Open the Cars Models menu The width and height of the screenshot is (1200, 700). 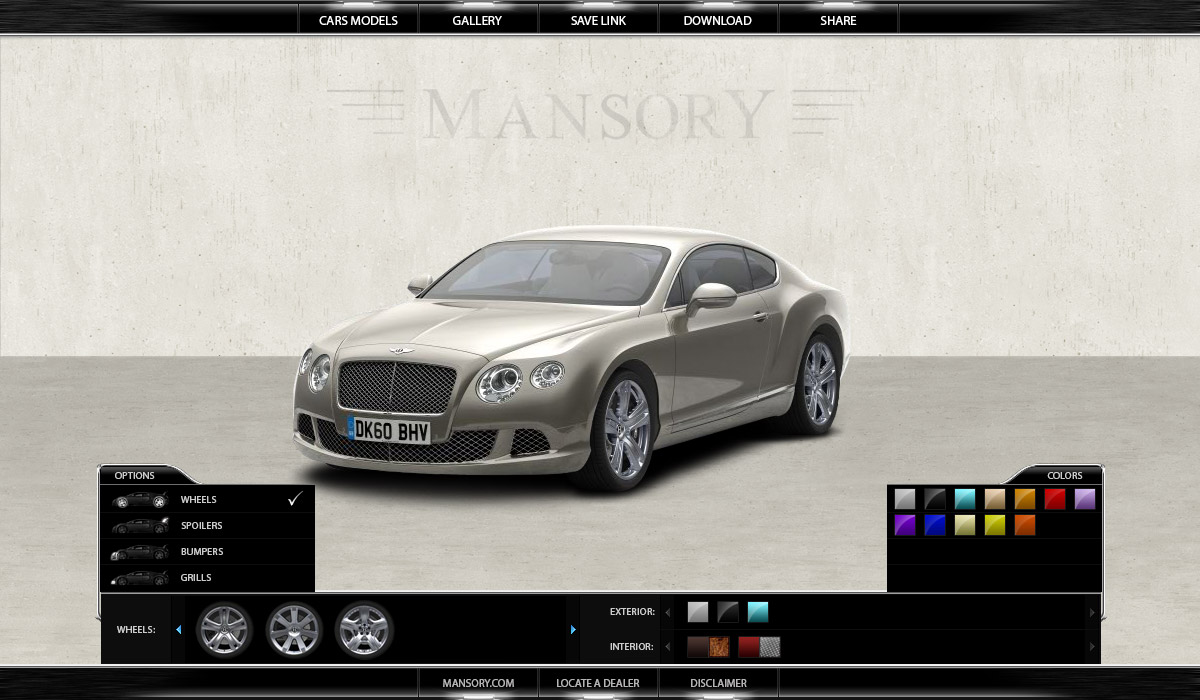point(358,20)
